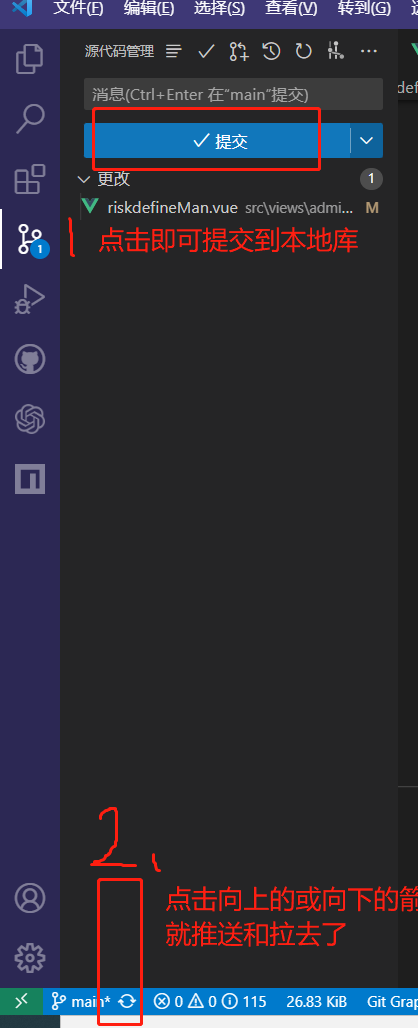Click the checkmark commit icon in header
Screen dimensions: 418x1028
click(206, 51)
